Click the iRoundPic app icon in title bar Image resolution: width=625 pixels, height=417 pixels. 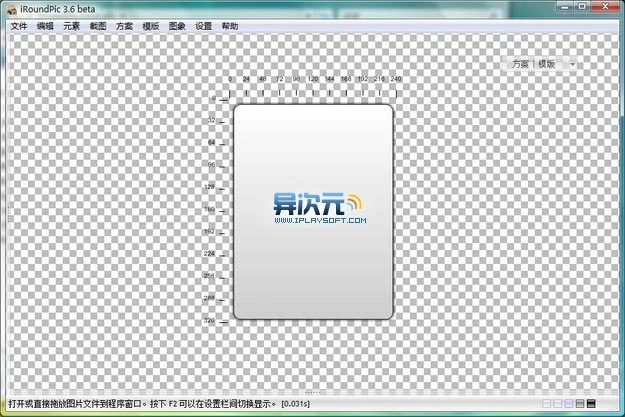tap(12, 10)
